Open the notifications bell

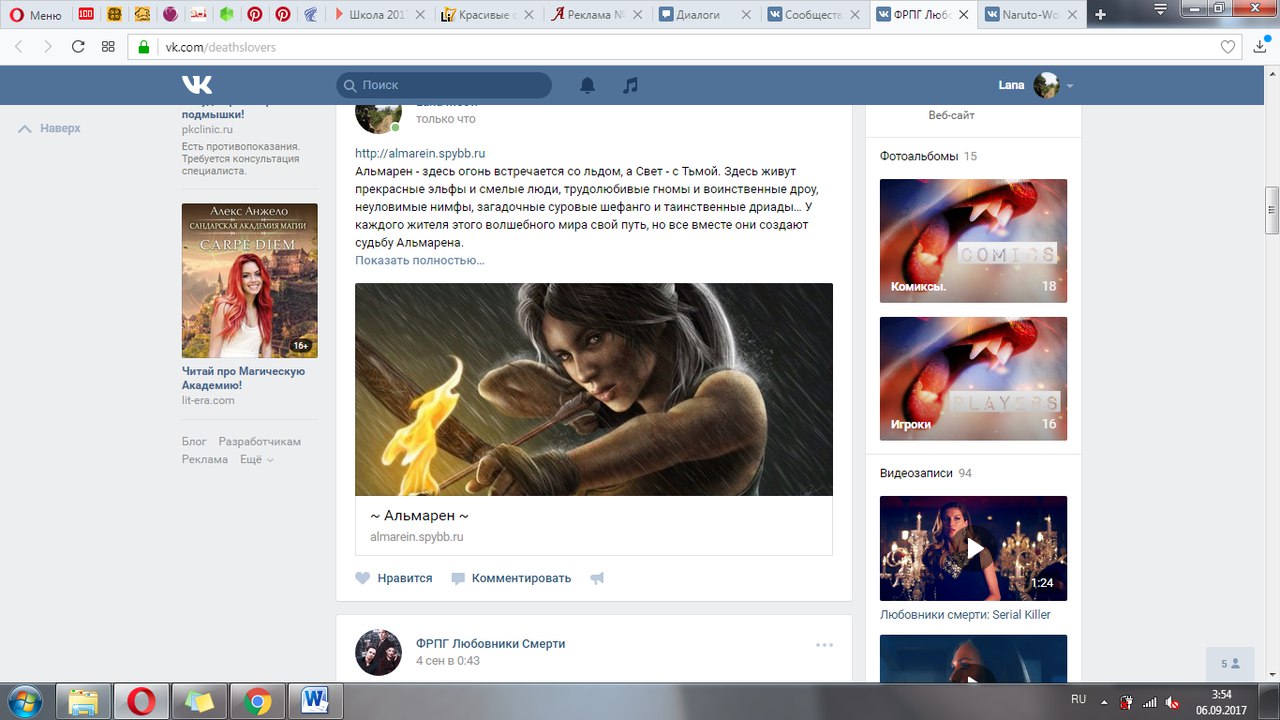pyautogui.click(x=587, y=85)
